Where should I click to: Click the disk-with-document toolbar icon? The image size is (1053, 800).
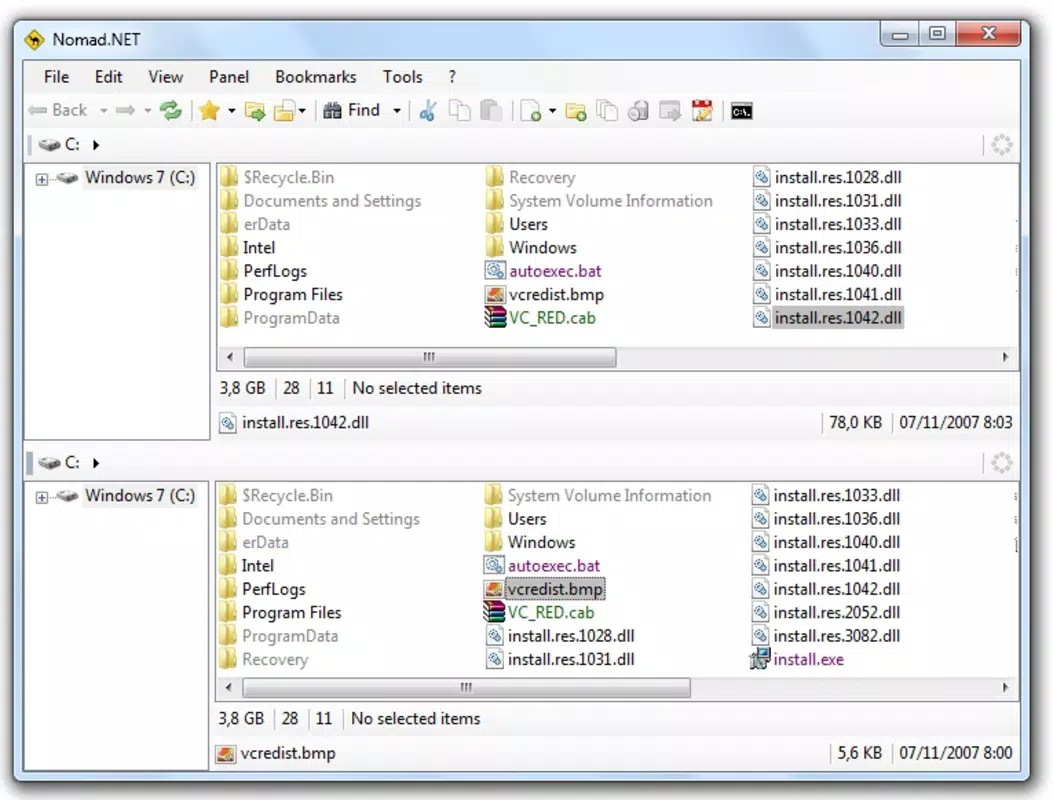tap(638, 111)
